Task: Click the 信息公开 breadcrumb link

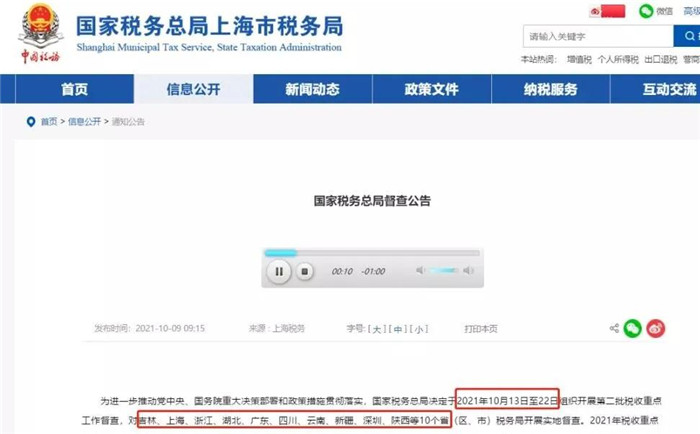Action: coord(84,121)
